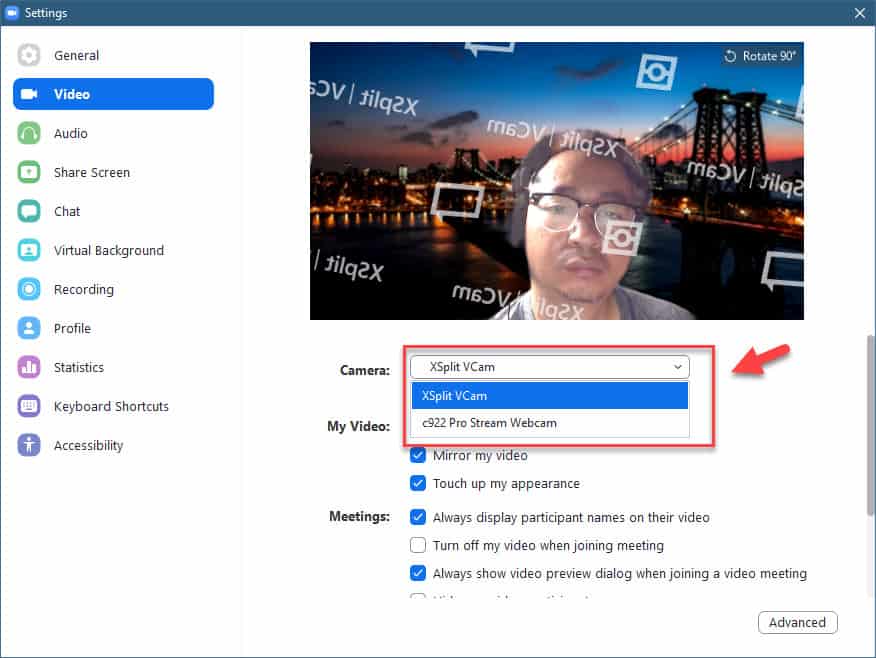Click the Statistics bar chart icon

28,367
